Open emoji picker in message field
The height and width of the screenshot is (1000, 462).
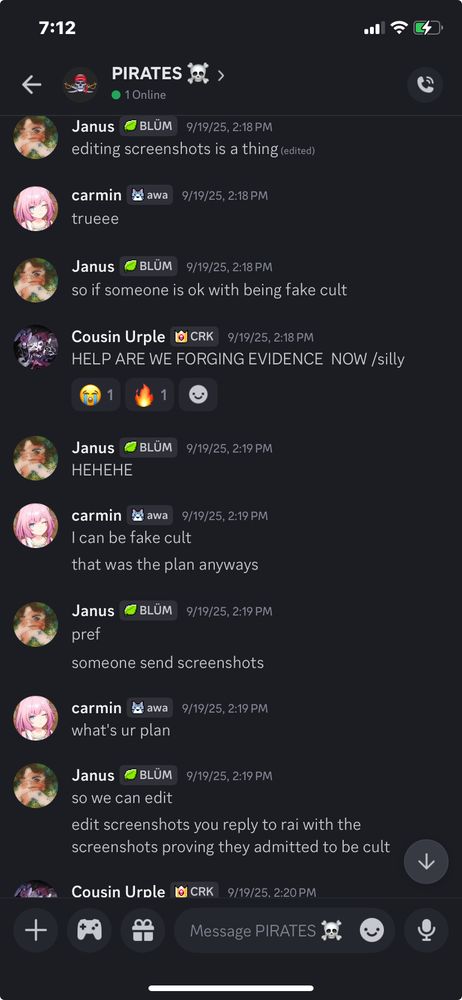click(372, 930)
